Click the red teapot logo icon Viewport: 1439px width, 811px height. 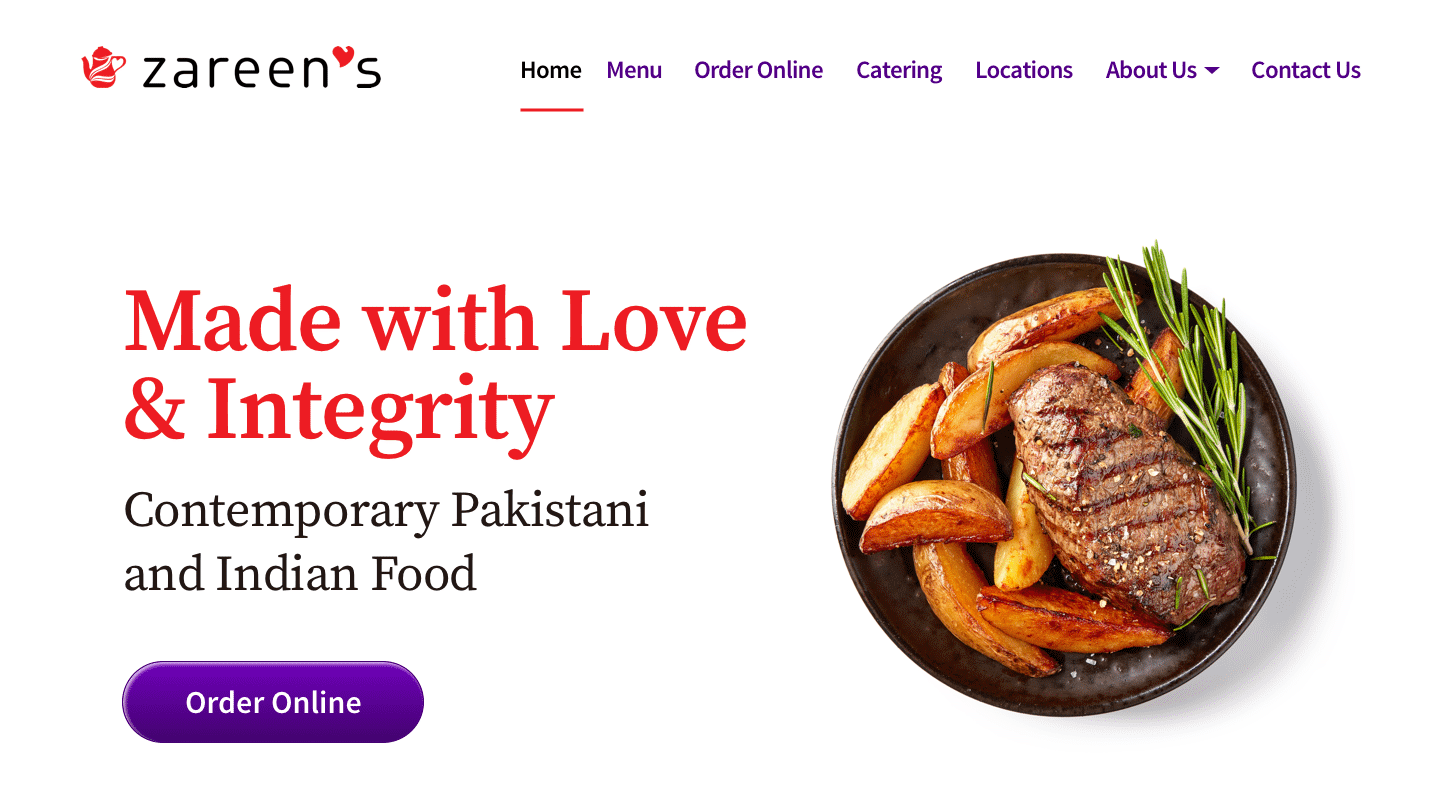103,67
